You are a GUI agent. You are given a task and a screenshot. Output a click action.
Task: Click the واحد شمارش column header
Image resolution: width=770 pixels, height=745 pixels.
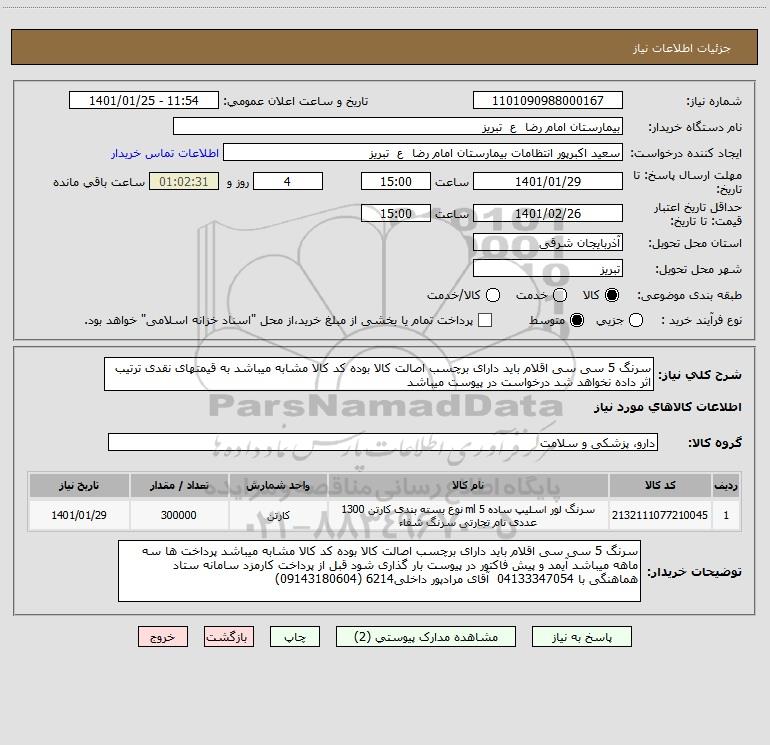tap(278, 485)
